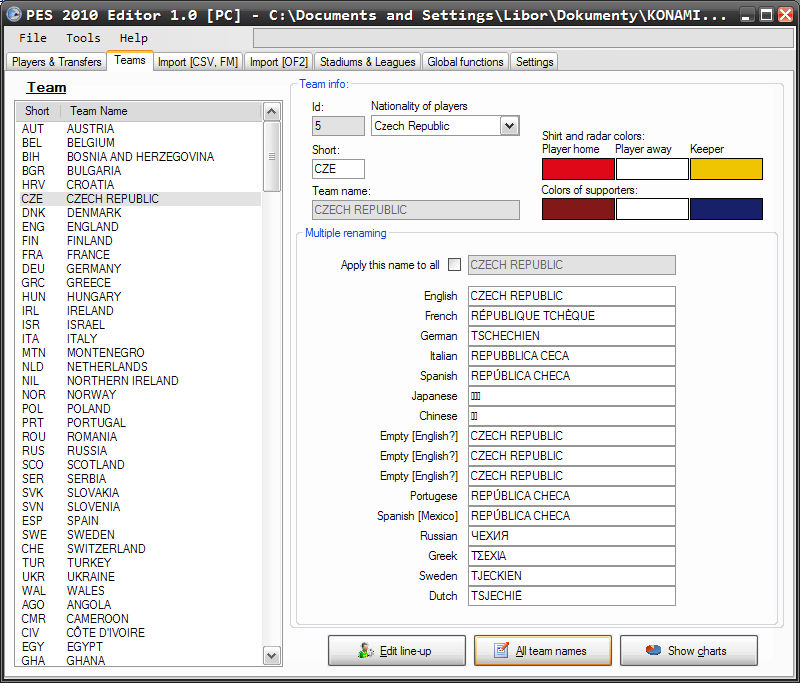Pick the yellow Keeper color swatch
Image resolution: width=800 pixels, height=683 pixels.
[x=726, y=169]
